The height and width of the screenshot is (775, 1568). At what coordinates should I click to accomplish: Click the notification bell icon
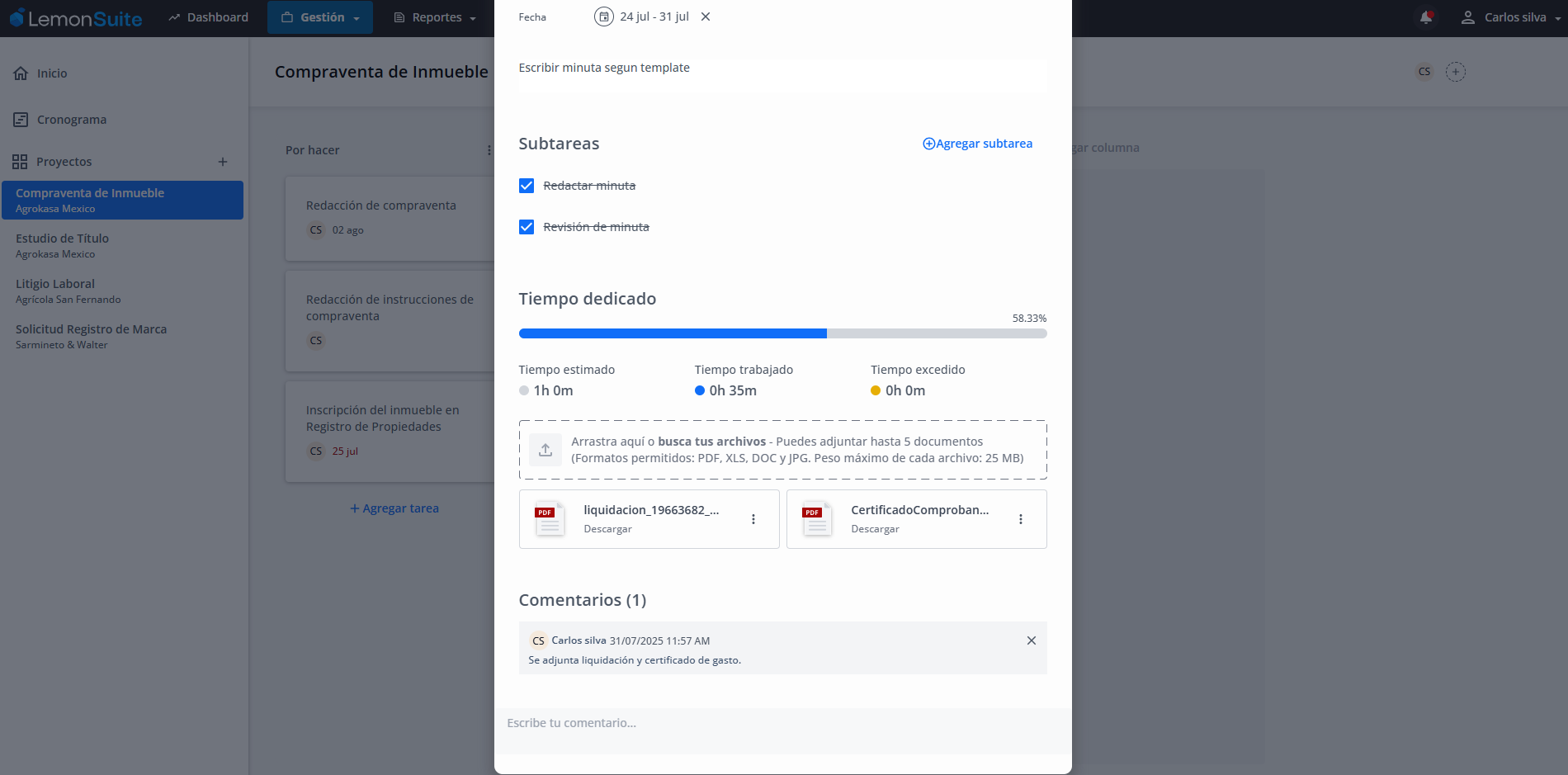(x=1425, y=17)
